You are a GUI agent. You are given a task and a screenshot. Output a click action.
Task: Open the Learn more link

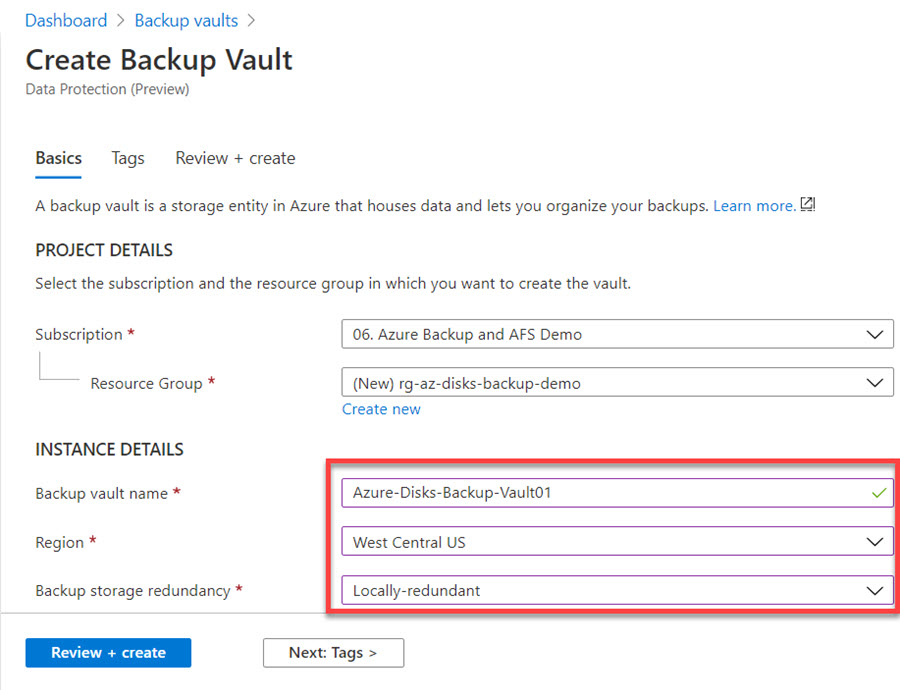[x=754, y=206]
